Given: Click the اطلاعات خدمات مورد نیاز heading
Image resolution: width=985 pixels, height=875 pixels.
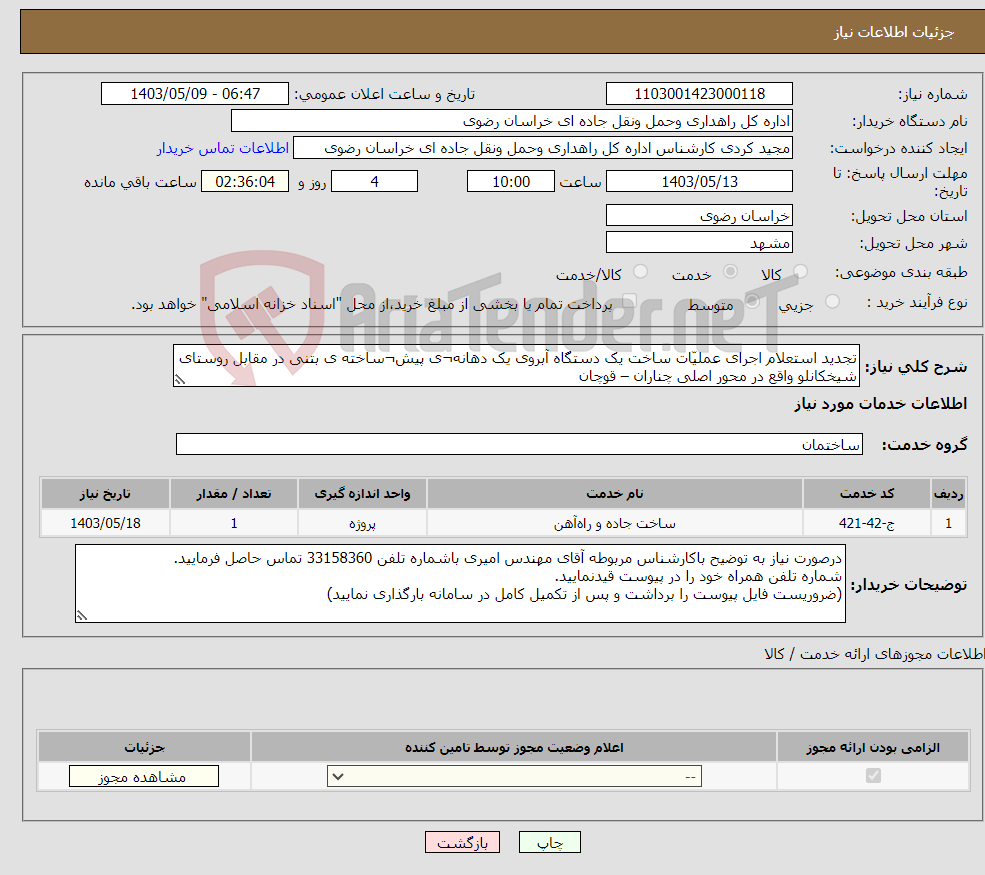Looking at the screenshot, I should (x=880, y=403).
